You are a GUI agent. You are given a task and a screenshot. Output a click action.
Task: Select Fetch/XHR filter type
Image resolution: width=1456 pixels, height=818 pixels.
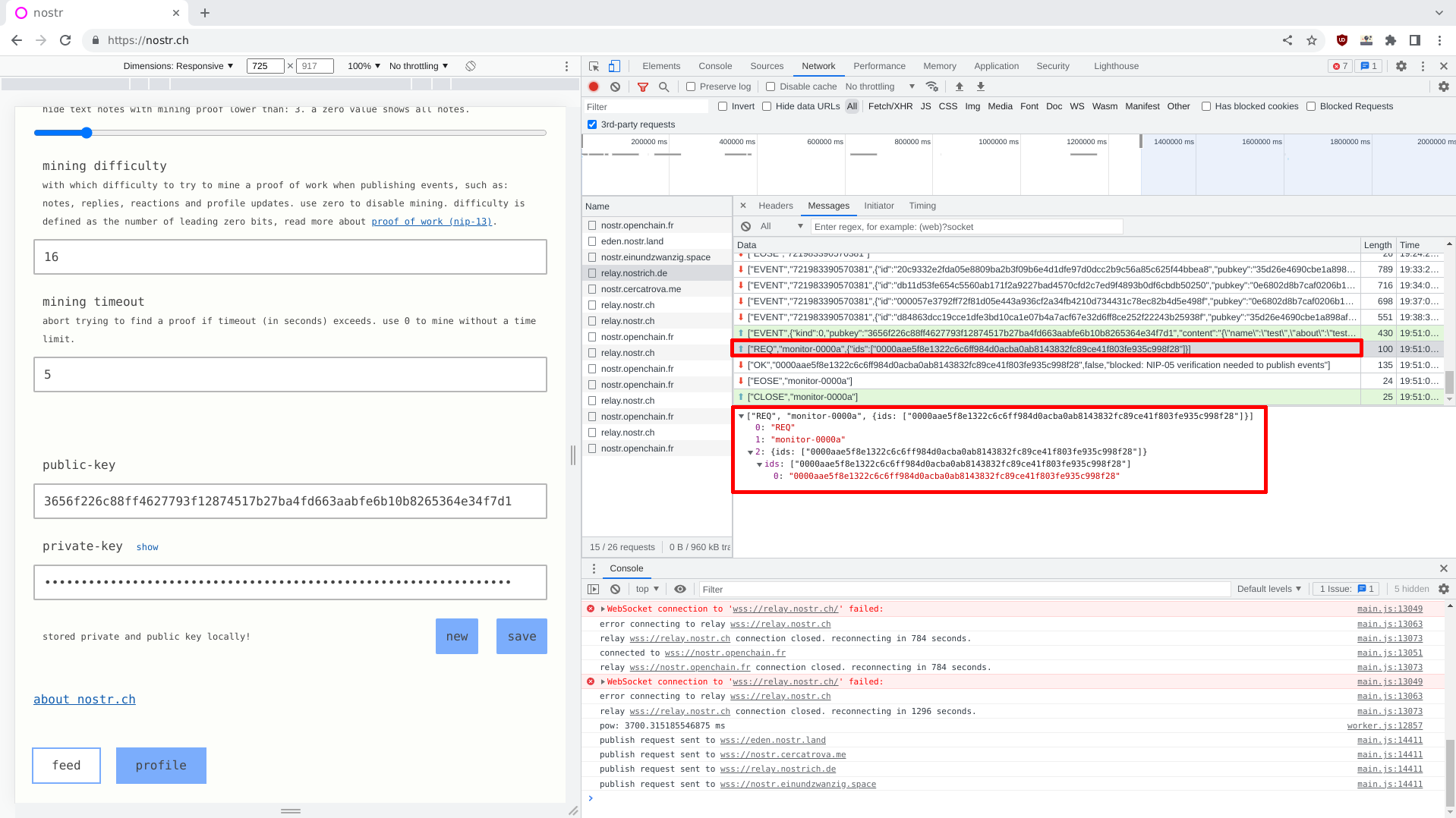890,106
